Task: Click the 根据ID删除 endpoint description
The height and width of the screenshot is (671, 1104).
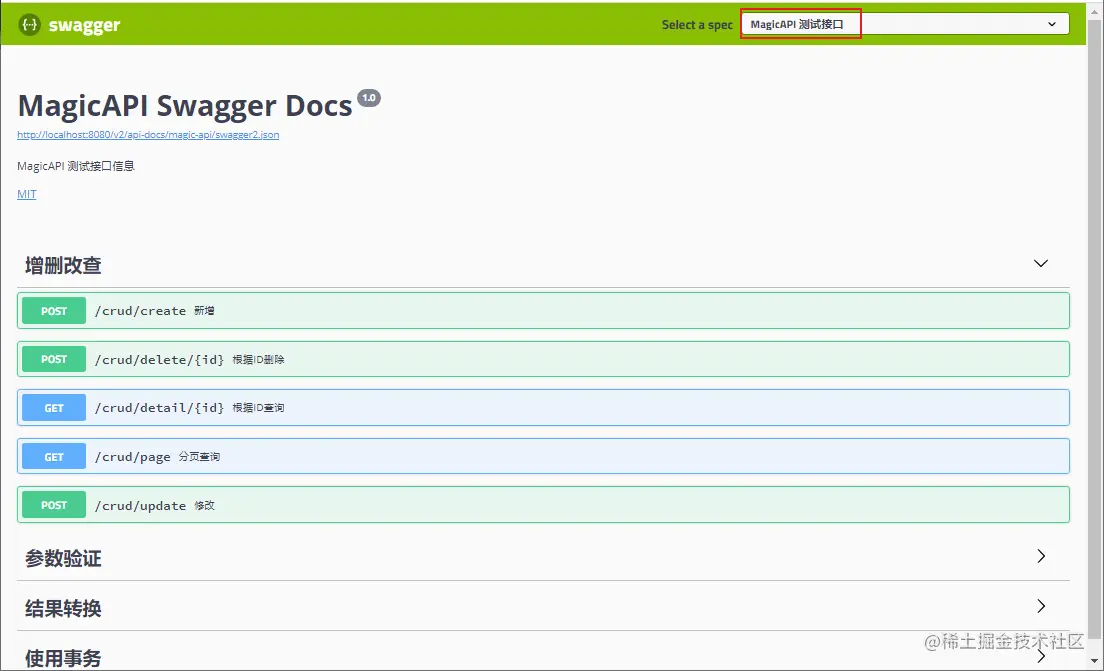Action: click(258, 360)
